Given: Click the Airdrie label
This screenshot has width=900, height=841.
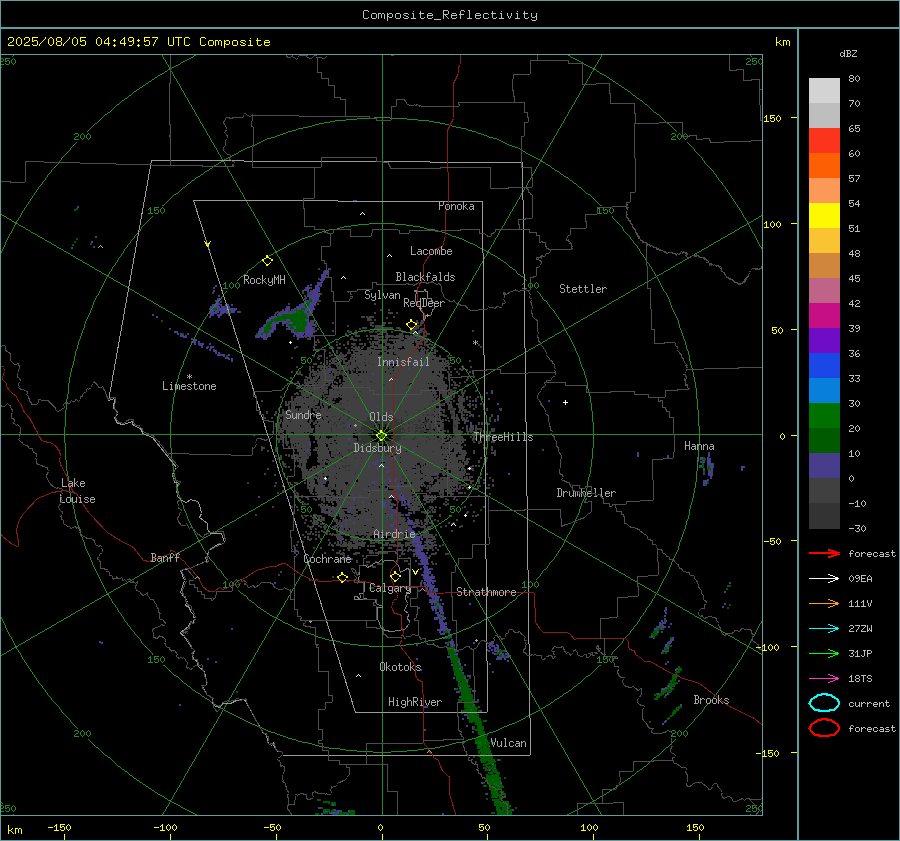Looking at the screenshot, I should click(x=394, y=534).
